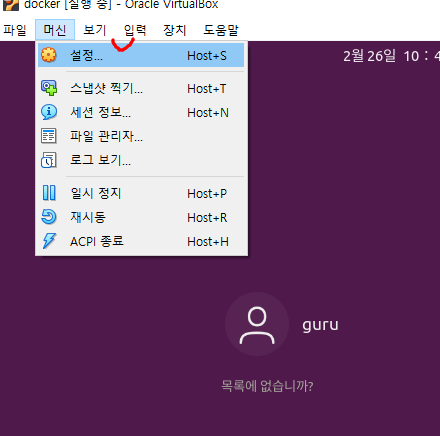
Task: Click the guru user avatar
Action: point(257,324)
